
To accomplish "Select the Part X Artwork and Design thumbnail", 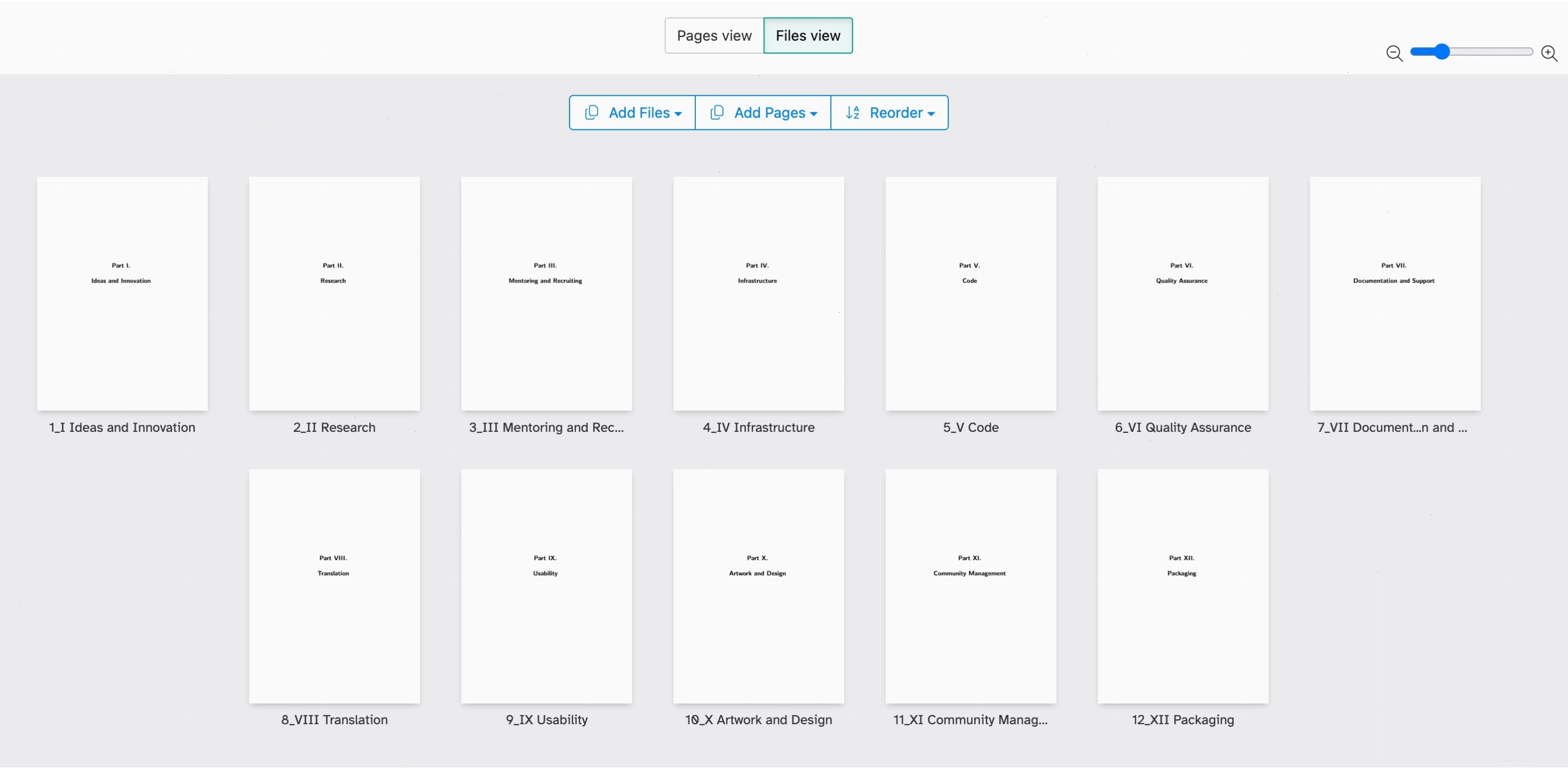I will coord(758,587).
